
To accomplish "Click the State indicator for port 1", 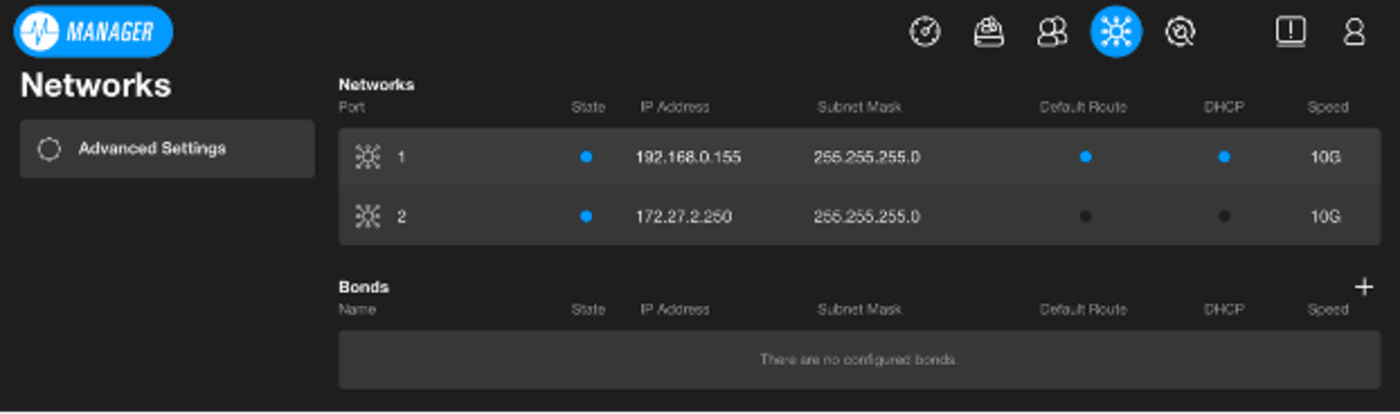I will pyautogui.click(x=586, y=157).
